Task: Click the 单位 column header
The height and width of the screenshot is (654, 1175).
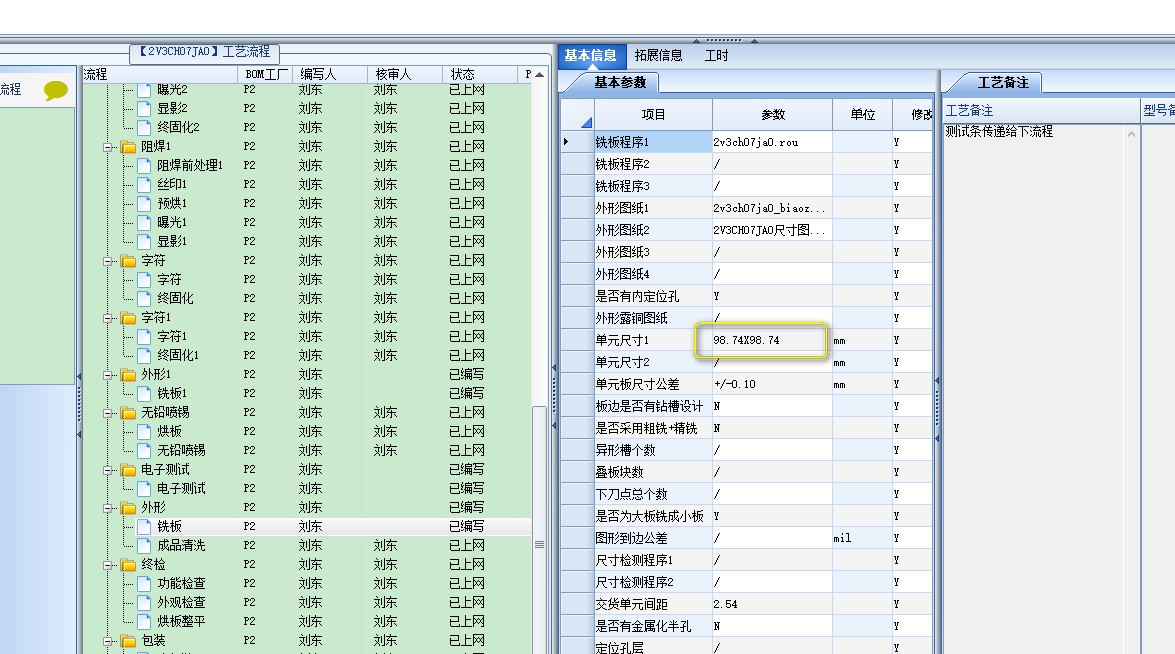Action: tap(863, 115)
